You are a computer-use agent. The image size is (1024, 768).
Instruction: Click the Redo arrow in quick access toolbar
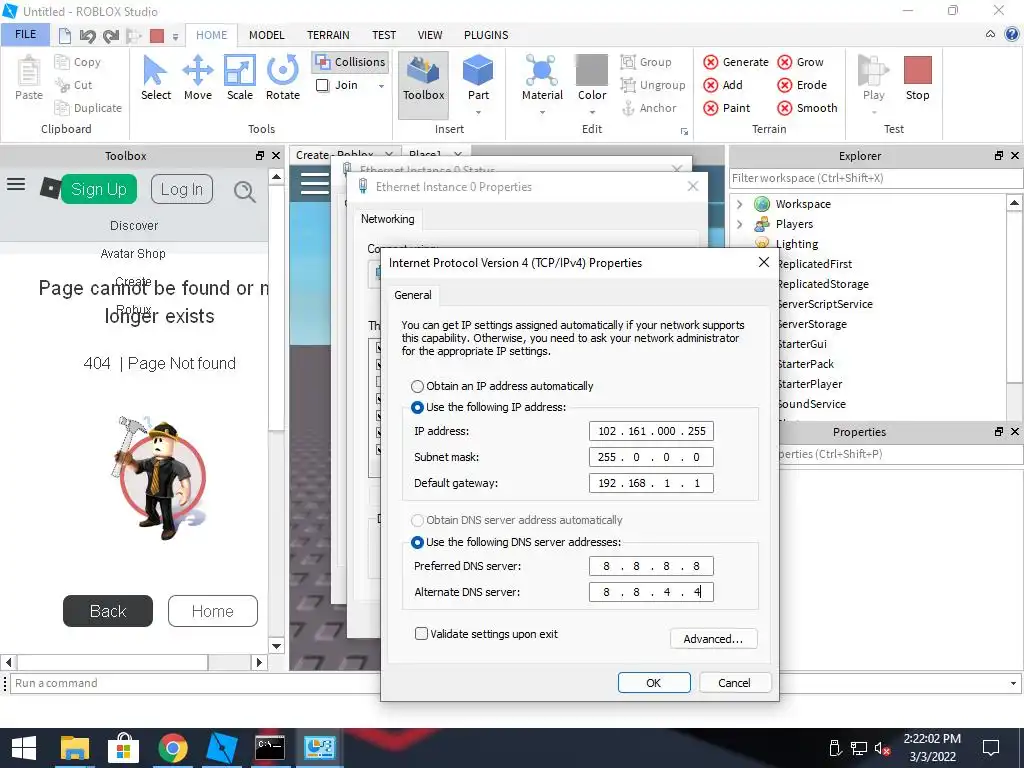[110, 35]
